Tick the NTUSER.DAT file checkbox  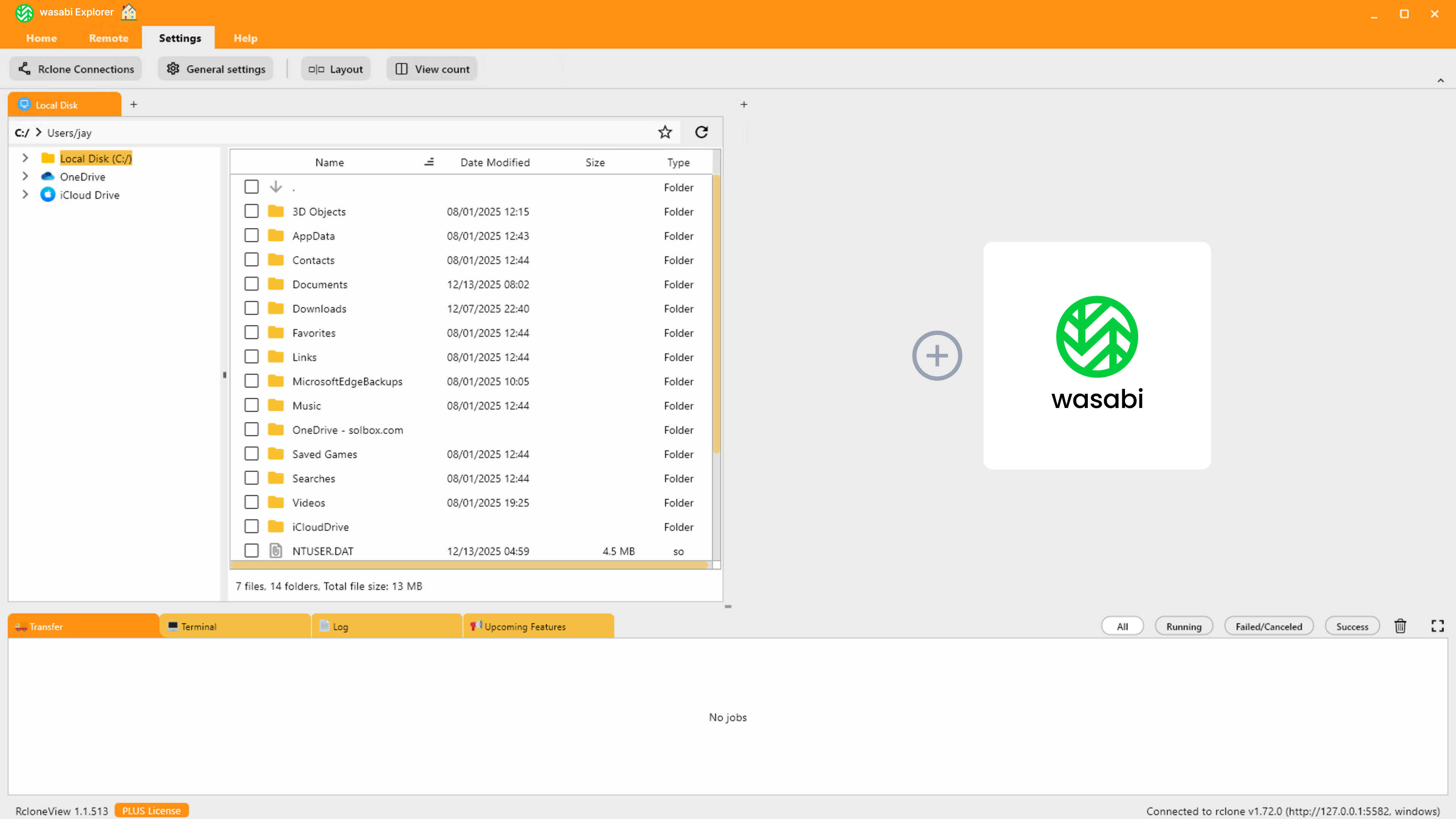(251, 551)
